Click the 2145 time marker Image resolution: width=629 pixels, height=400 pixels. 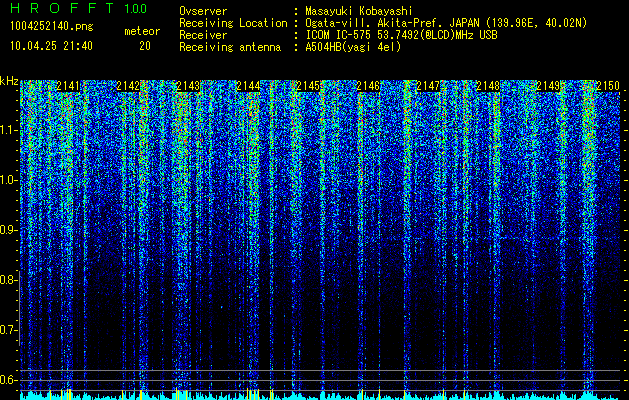point(308,86)
